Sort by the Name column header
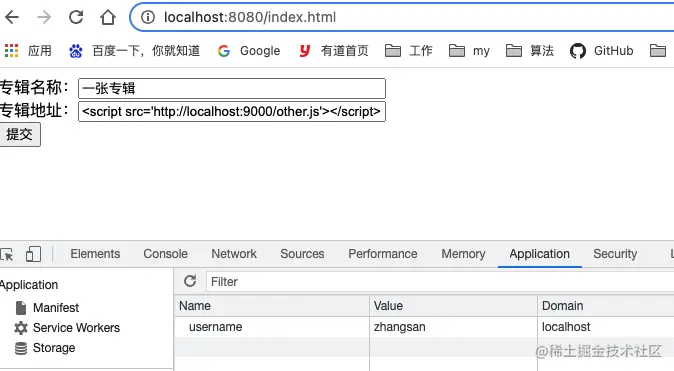This screenshot has height=371, width=674. [x=272, y=306]
